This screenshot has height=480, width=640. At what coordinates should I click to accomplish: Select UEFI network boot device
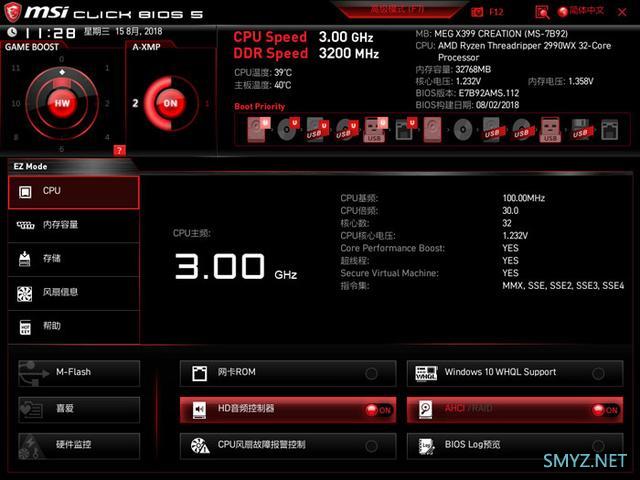[405, 130]
